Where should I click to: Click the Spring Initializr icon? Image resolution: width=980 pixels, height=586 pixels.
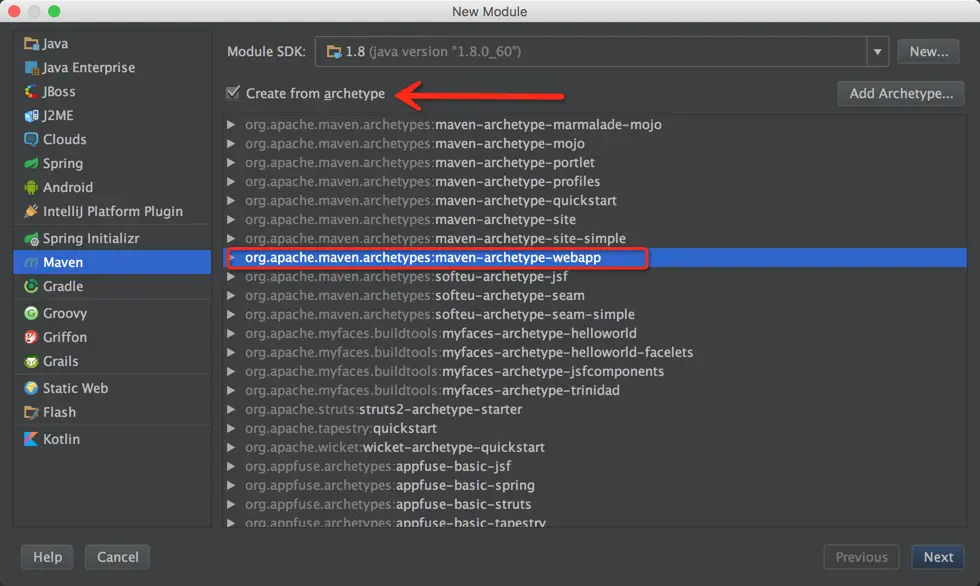pos(31,239)
